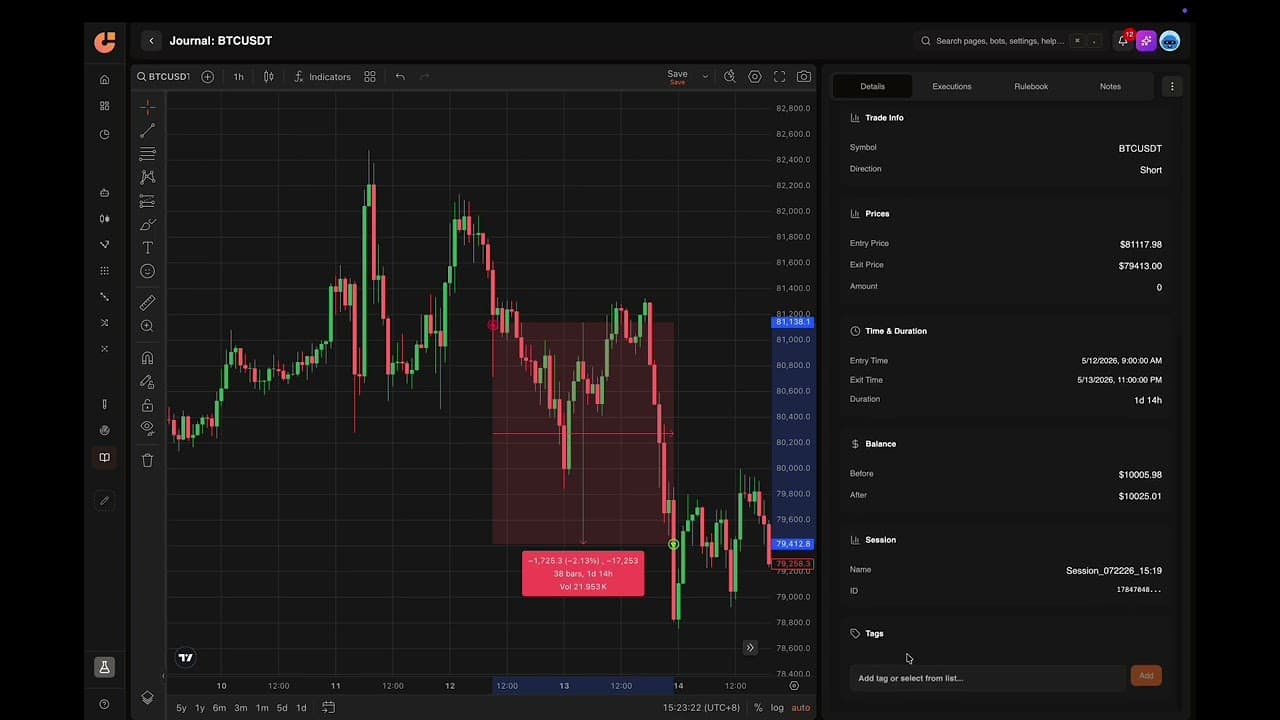Open indicator templates grid icon
The width and height of the screenshot is (1280, 720).
(370, 76)
